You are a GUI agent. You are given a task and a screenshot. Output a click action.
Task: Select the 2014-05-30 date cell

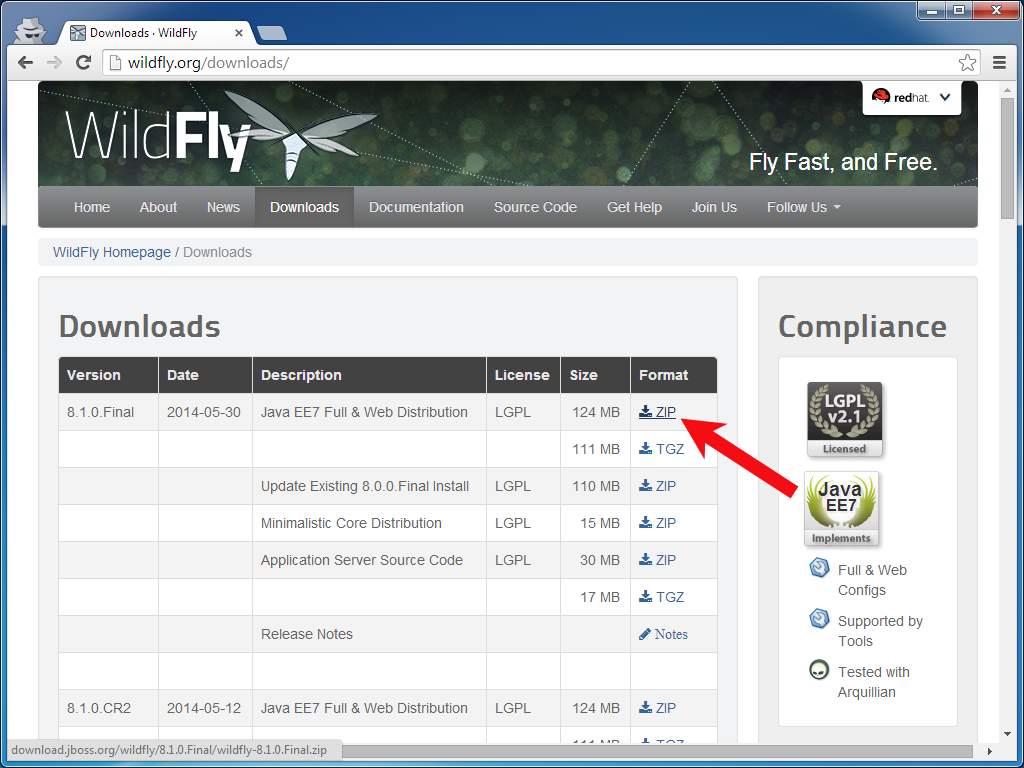pyautogui.click(x=205, y=412)
